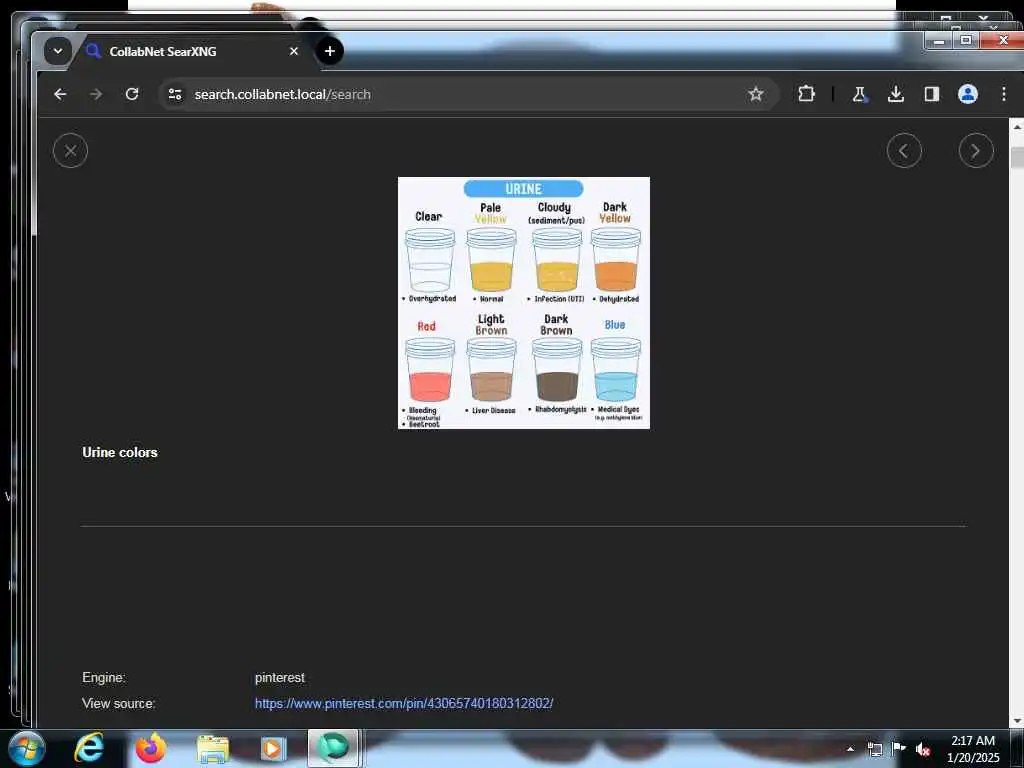Select the 'pinterest' engine value
The height and width of the screenshot is (768, 1024).
(280, 677)
